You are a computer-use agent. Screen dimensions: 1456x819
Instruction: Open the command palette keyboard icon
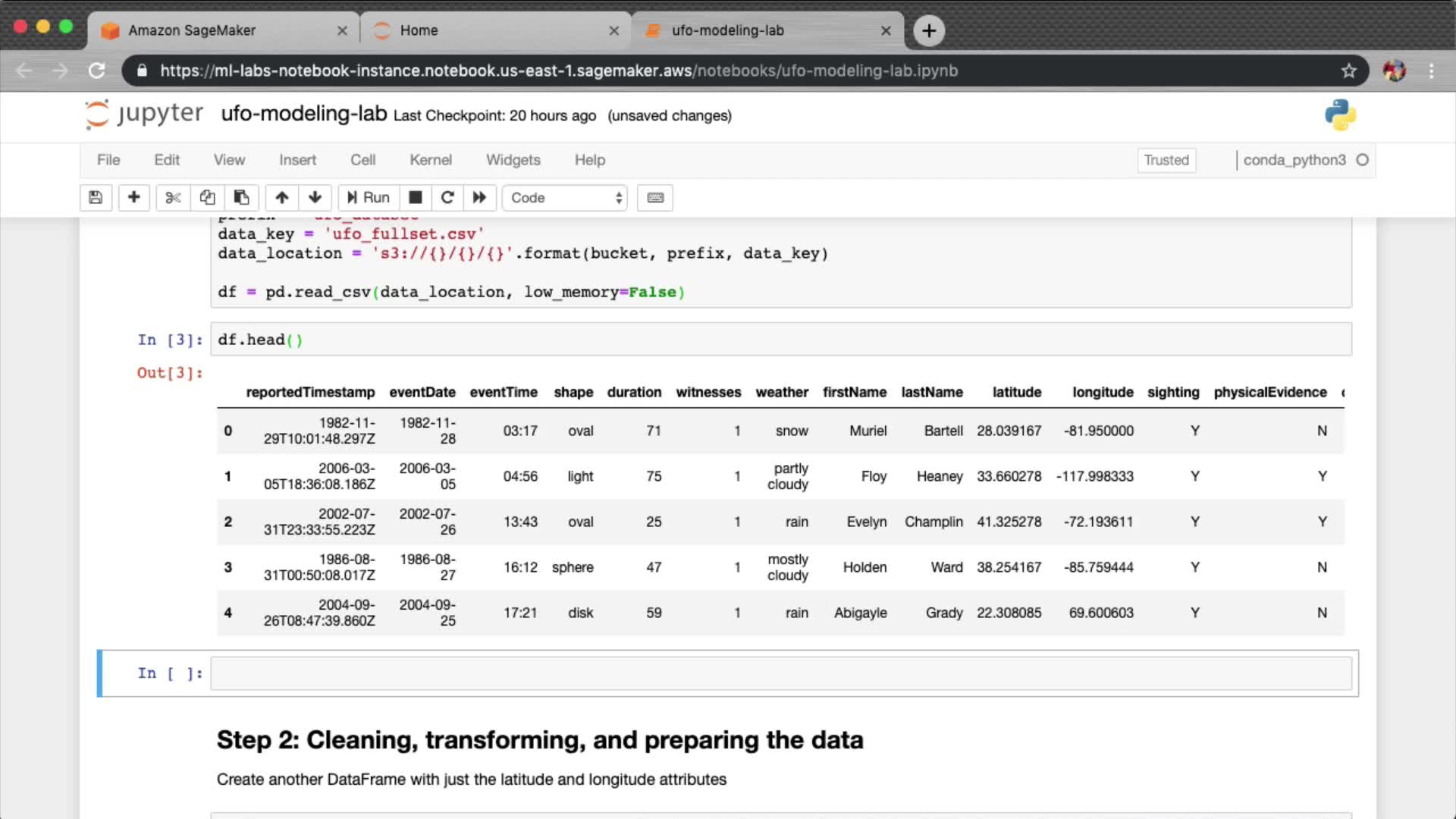[655, 198]
